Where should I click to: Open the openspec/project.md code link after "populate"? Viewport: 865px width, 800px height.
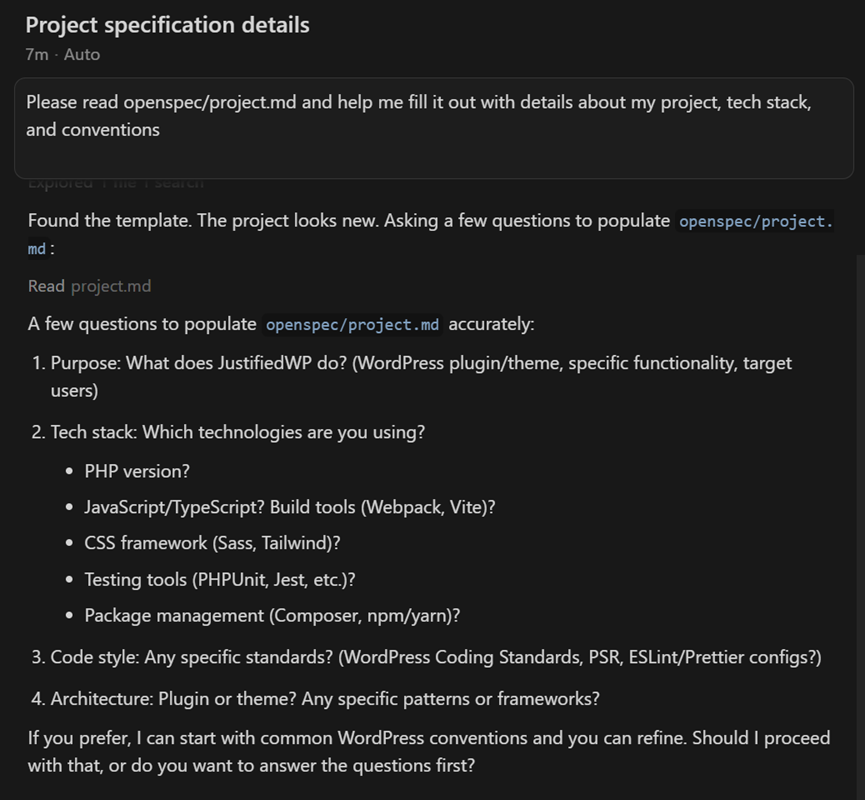coord(755,221)
